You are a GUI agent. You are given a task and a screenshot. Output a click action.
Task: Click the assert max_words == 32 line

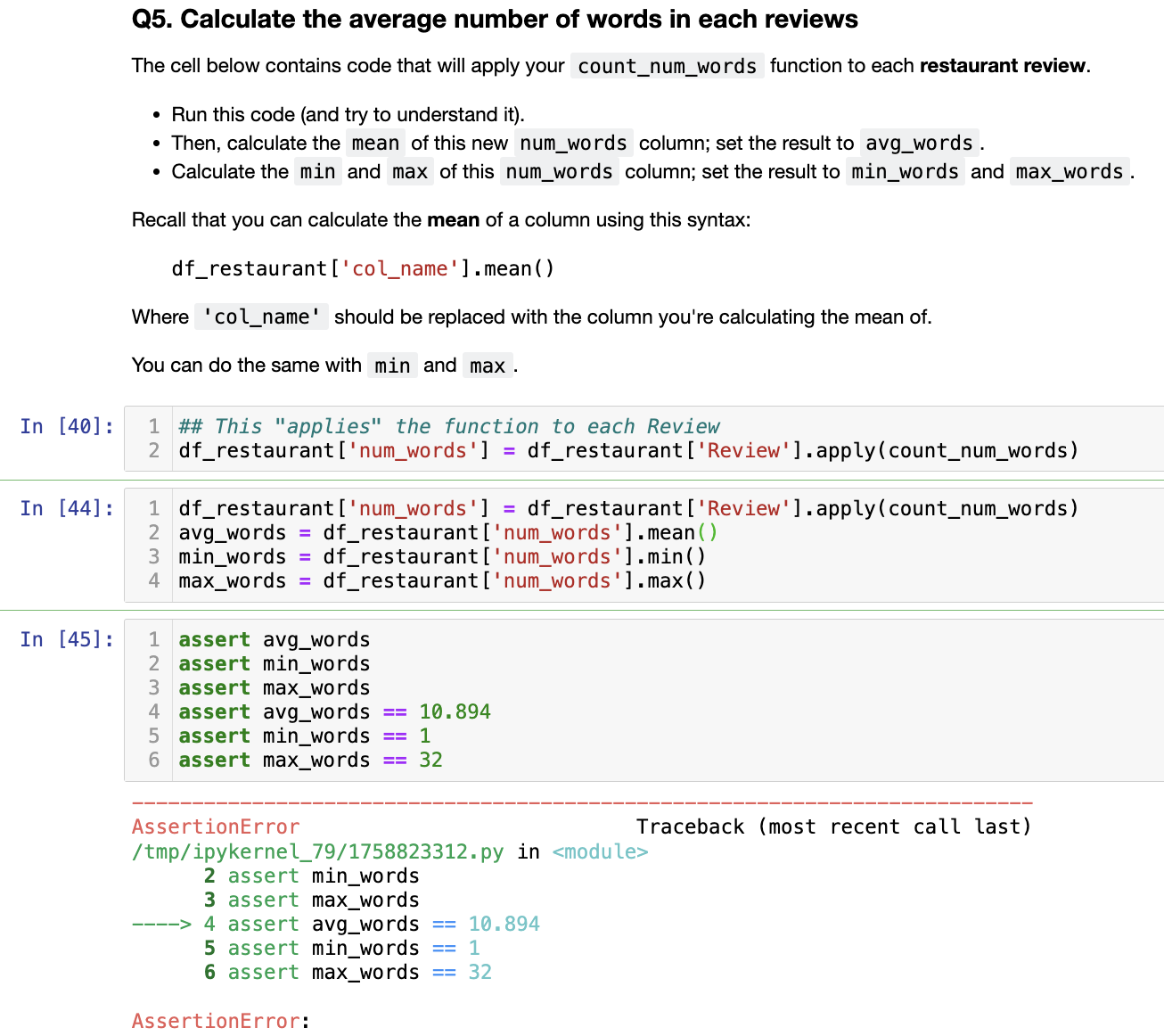pos(306,760)
